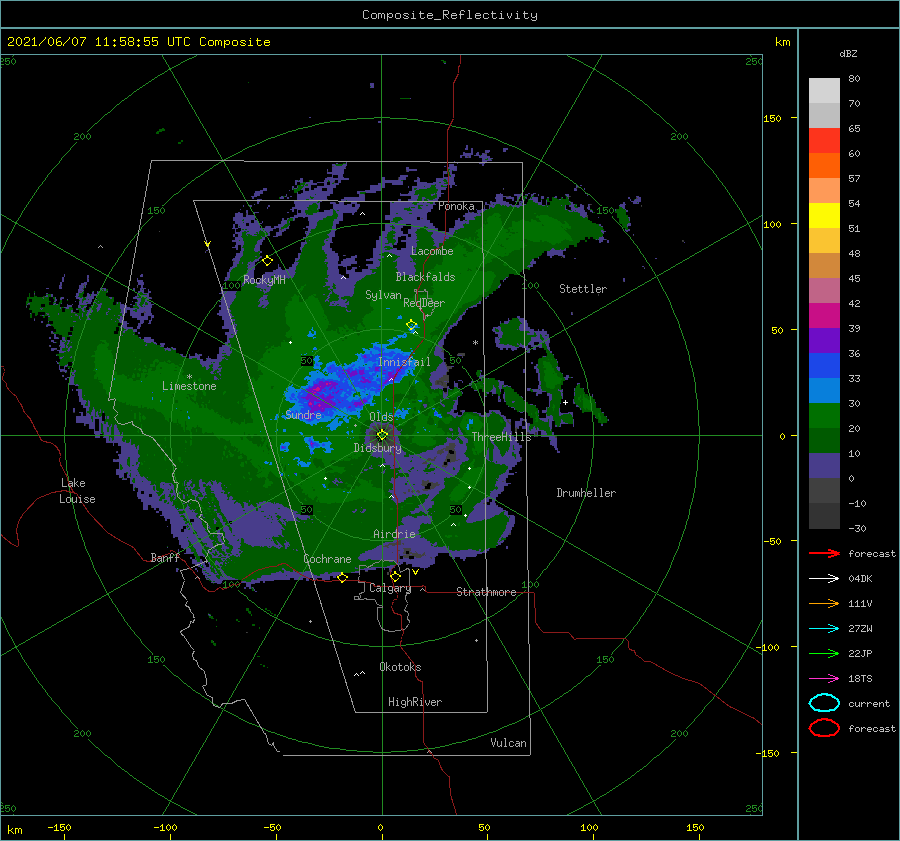
Task: Click the '2021/06/07 11:58:55 UTC Composite' timestamp
Action: (x=138, y=42)
